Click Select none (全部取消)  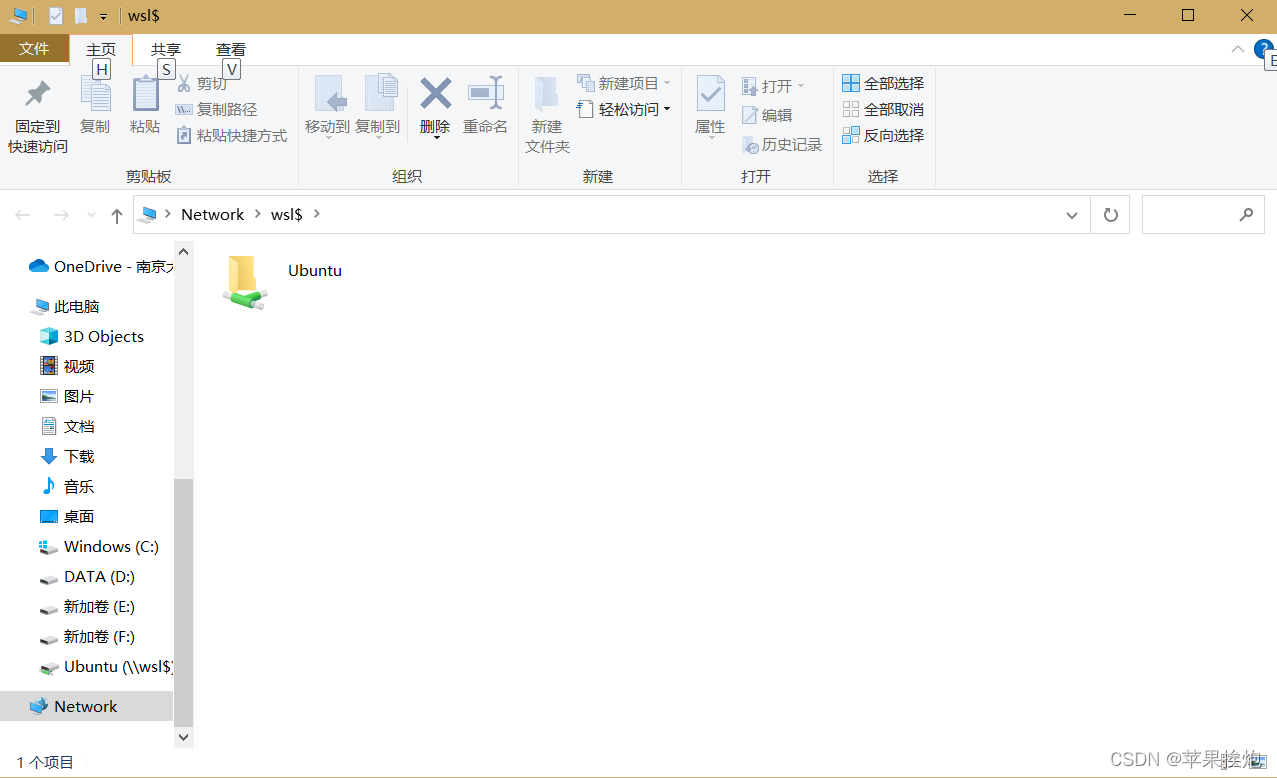point(883,109)
